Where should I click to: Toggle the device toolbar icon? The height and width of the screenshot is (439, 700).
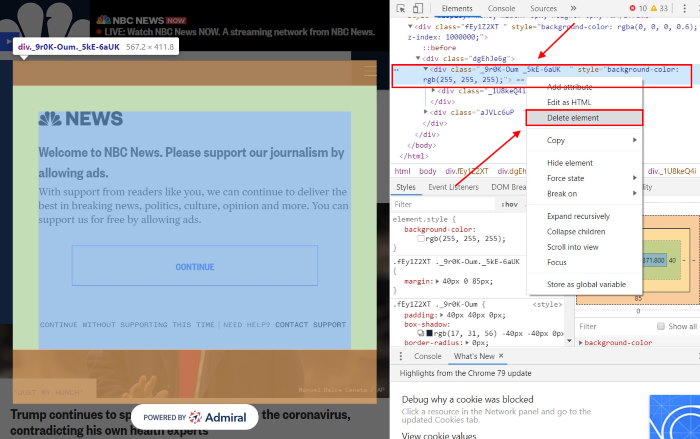pos(417,8)
